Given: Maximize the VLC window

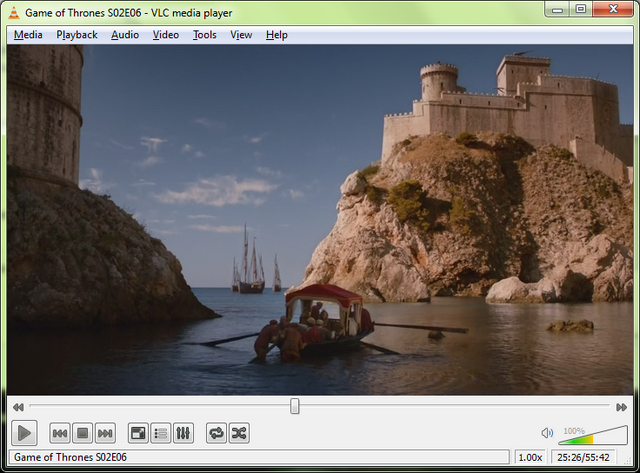Looking at the screenshot, I should pyautogui.click(x=581, y=9).
